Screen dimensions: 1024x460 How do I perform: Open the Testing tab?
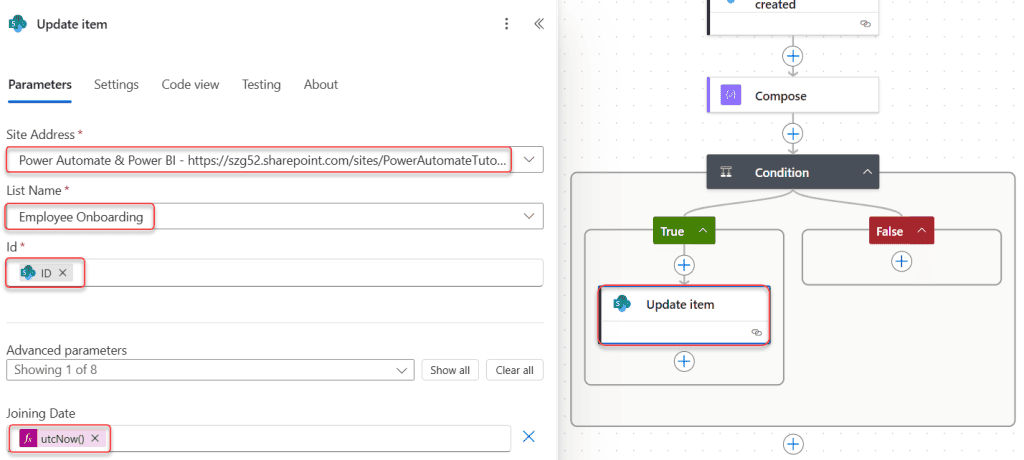click(261, 84)
